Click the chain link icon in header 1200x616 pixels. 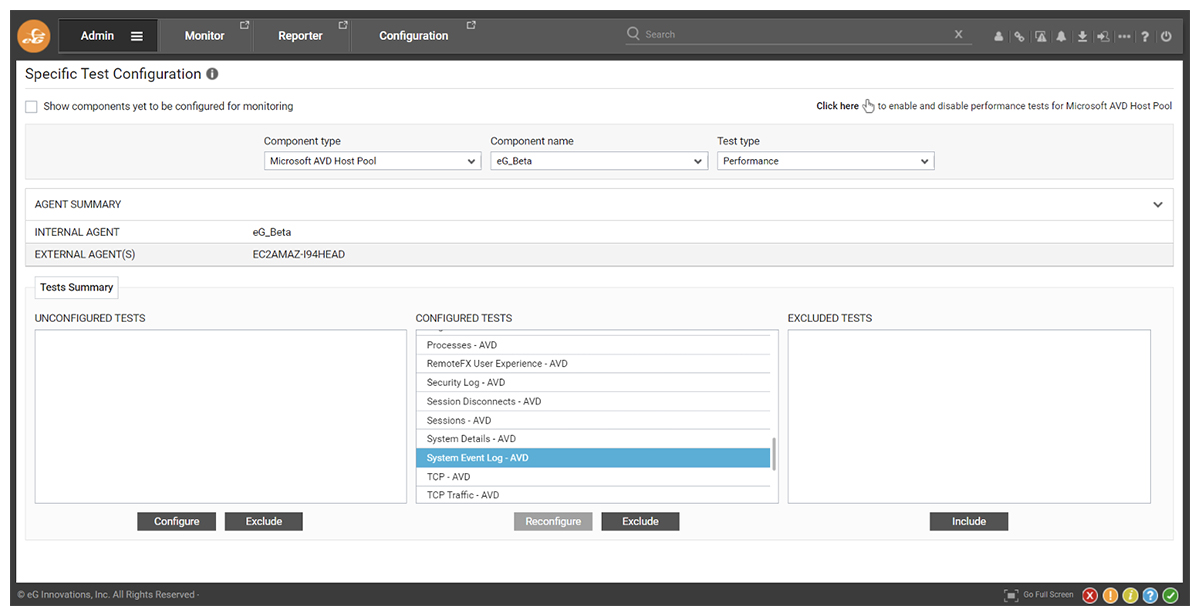pos(1019,36)
